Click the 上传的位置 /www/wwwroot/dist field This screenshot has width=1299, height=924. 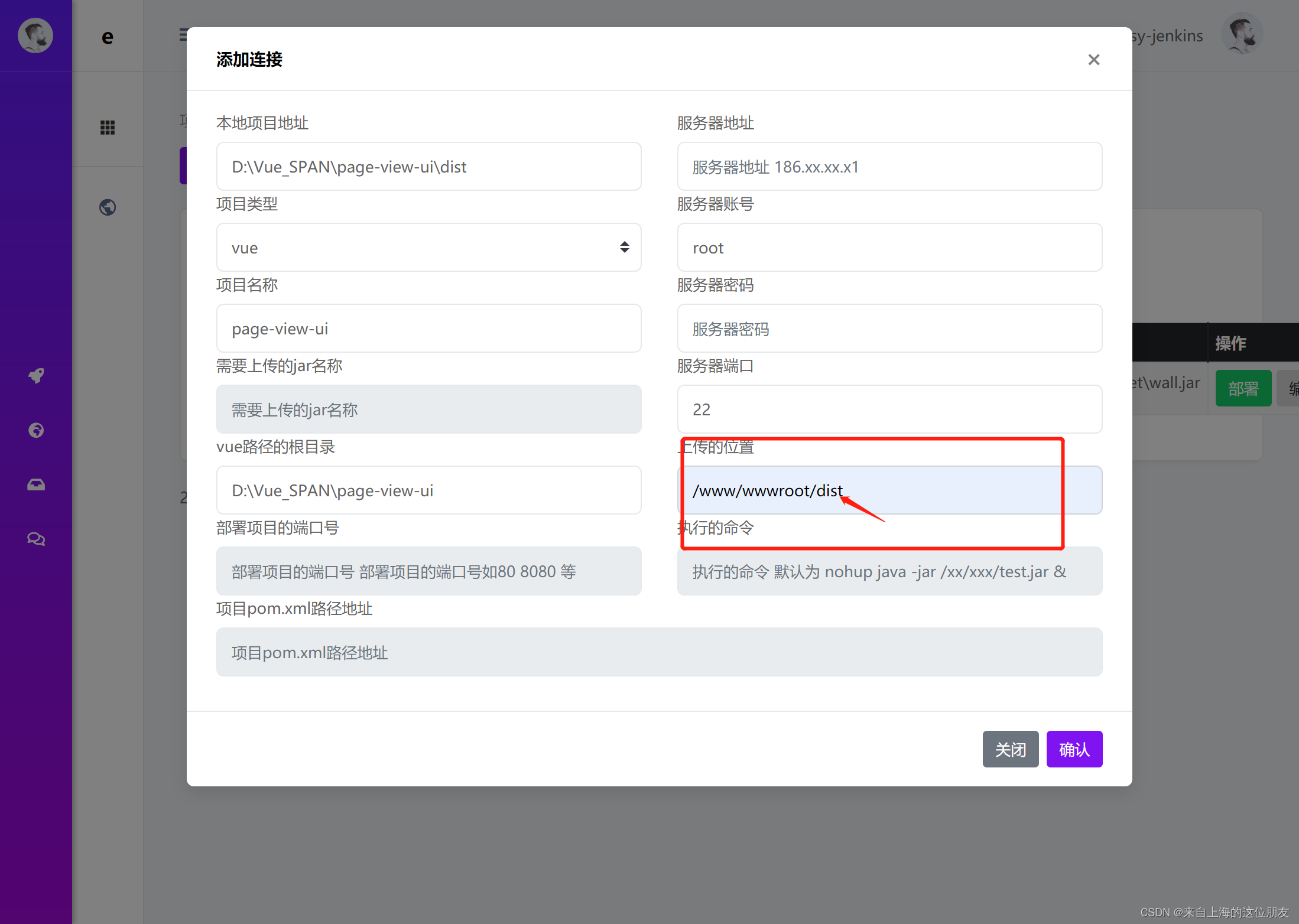(x=889, y=490)
